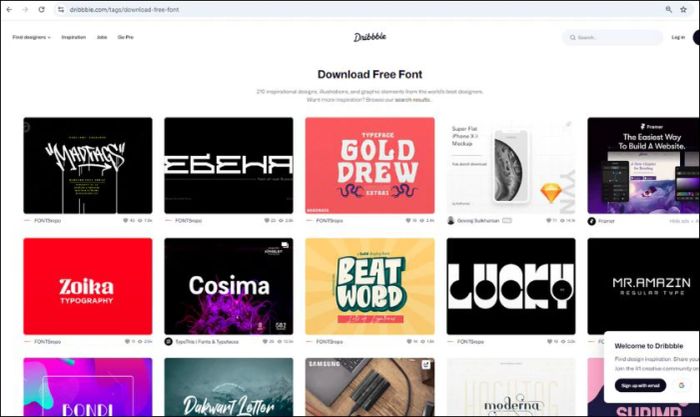Click the Hide ads link near Framer
Screen dimensions: 700x417
tap(679, 221)
